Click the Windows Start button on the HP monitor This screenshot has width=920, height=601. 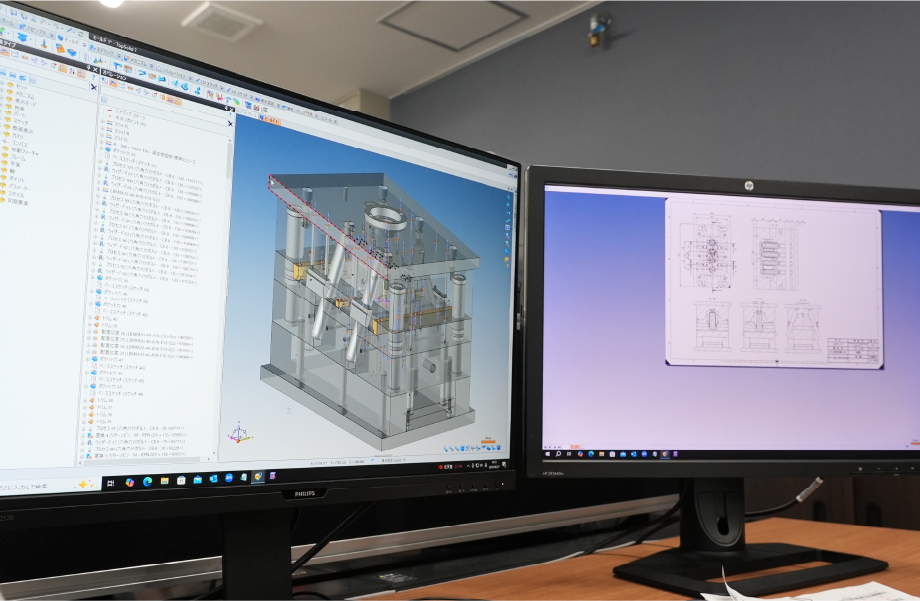548,455
